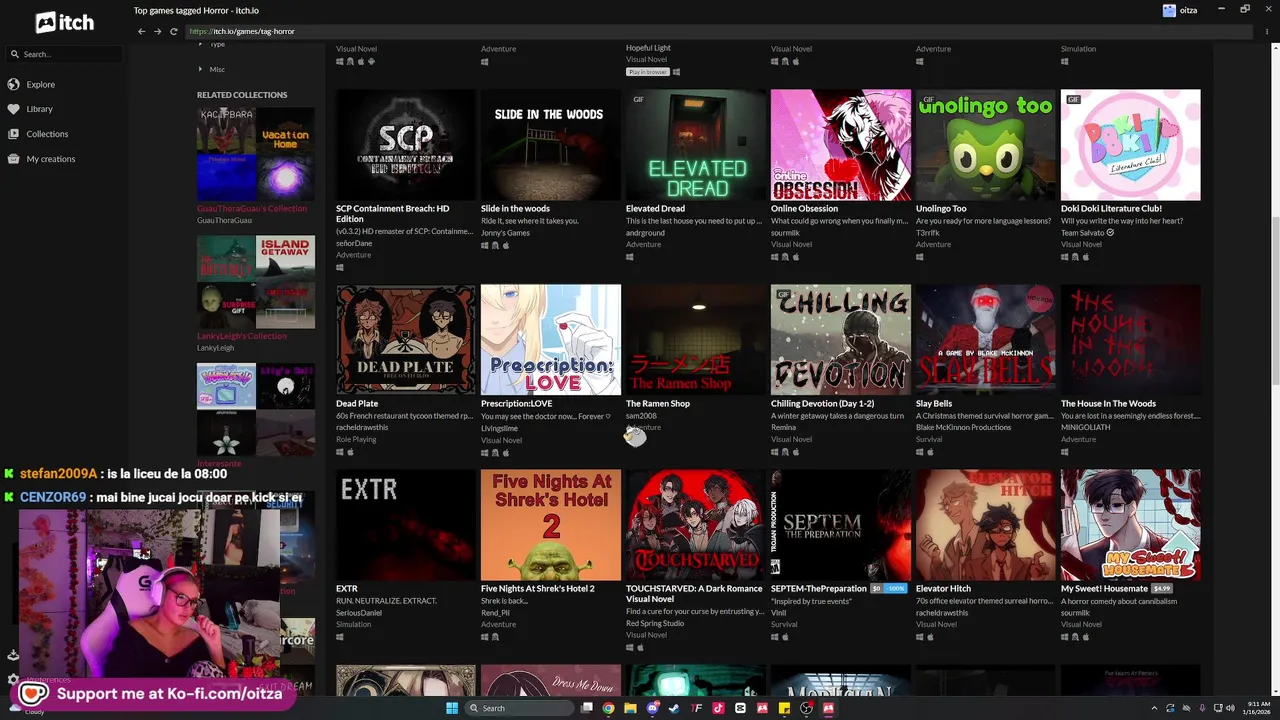1280x720 pixels.
Task: Click Windows platform icon under Unolingo Too
Action: point(920,256)
